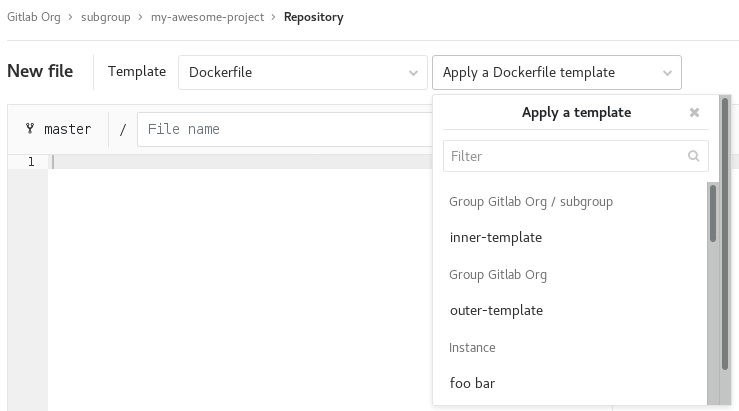739x411 pixels.
Task: Select inner-template from the list
Action: click(x=496, y=238)
